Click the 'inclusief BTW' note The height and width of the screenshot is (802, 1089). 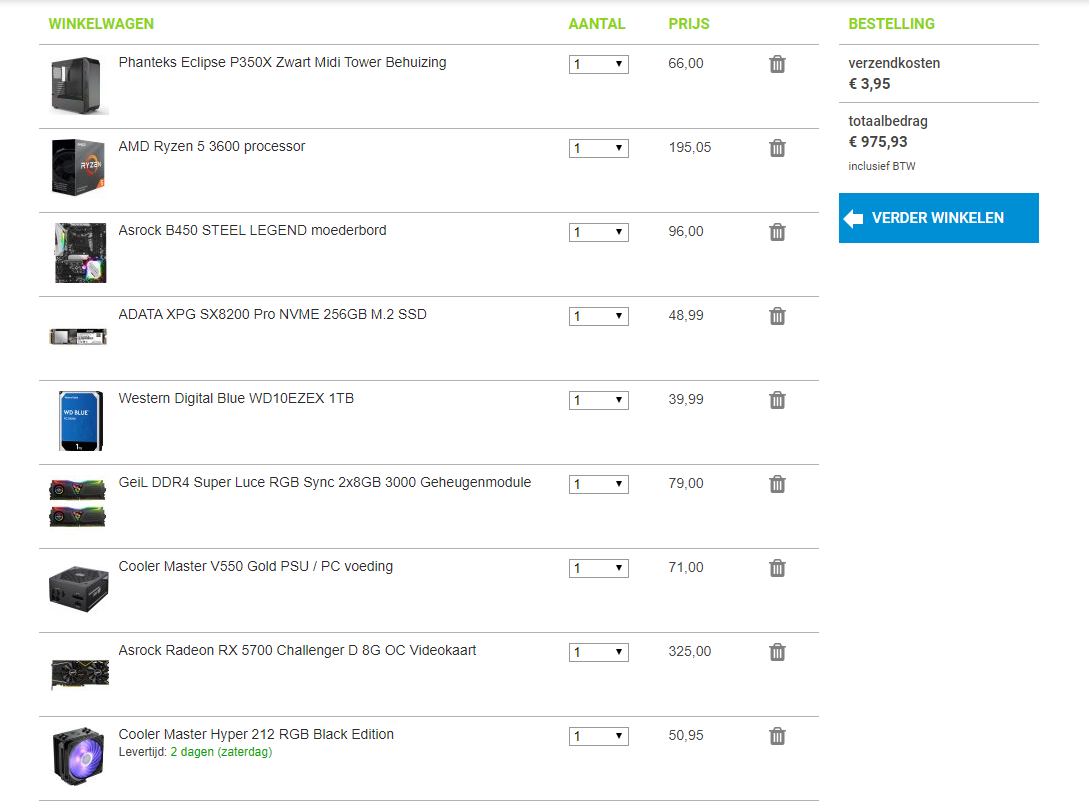[x=881, y=166]
